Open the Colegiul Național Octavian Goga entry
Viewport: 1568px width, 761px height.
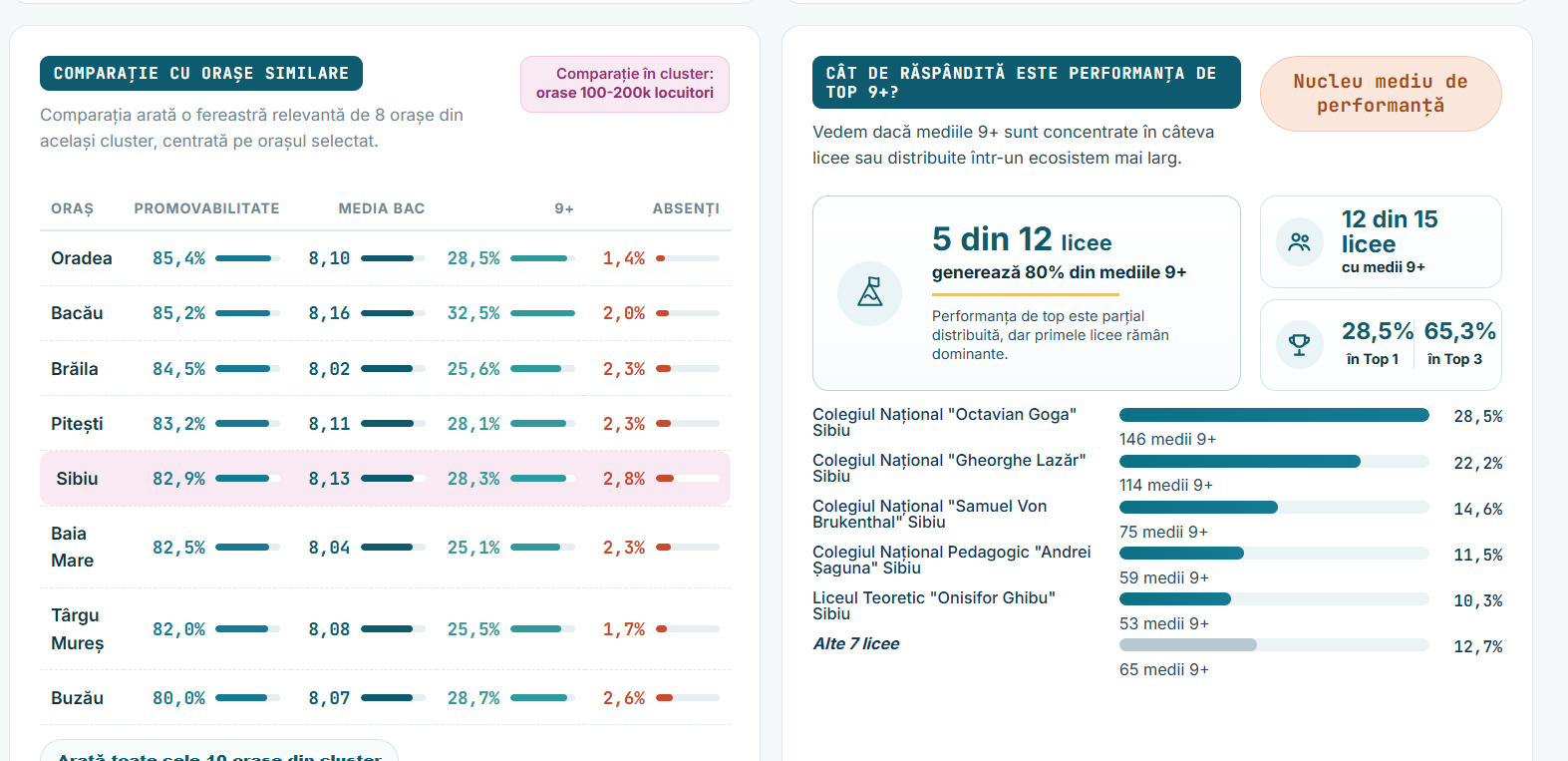[x=944, y=422]
